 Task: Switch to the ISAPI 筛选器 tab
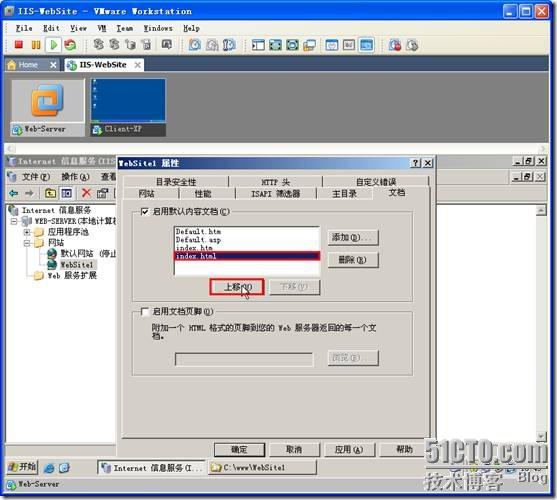276,194
